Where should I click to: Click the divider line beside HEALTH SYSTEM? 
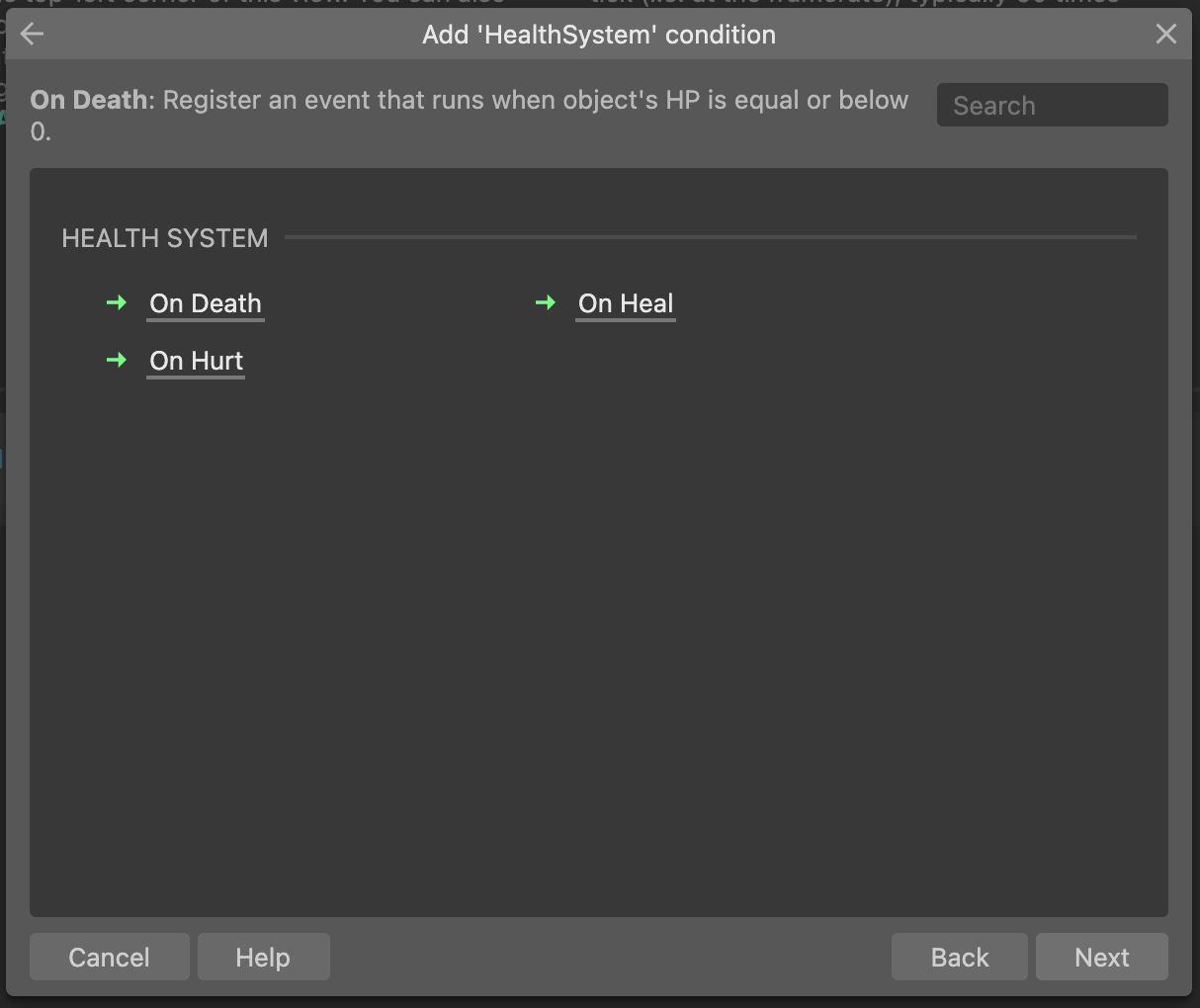(x=710, y=237)
